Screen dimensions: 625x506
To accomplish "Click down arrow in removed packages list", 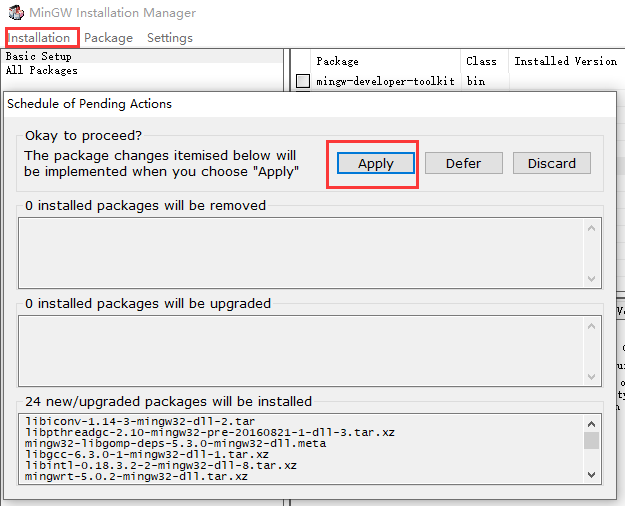I will (x=592, y=278).
